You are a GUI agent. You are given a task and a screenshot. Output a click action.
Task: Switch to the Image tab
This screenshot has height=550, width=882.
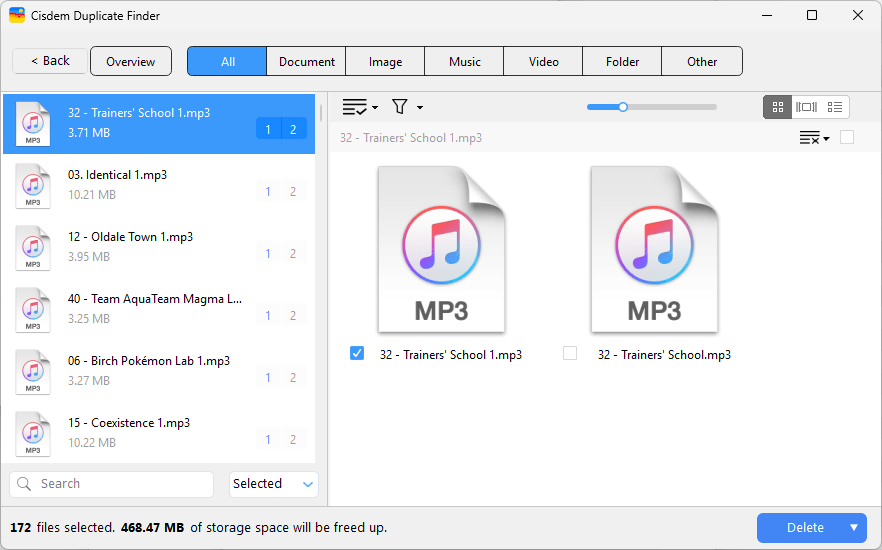(385, 61)
